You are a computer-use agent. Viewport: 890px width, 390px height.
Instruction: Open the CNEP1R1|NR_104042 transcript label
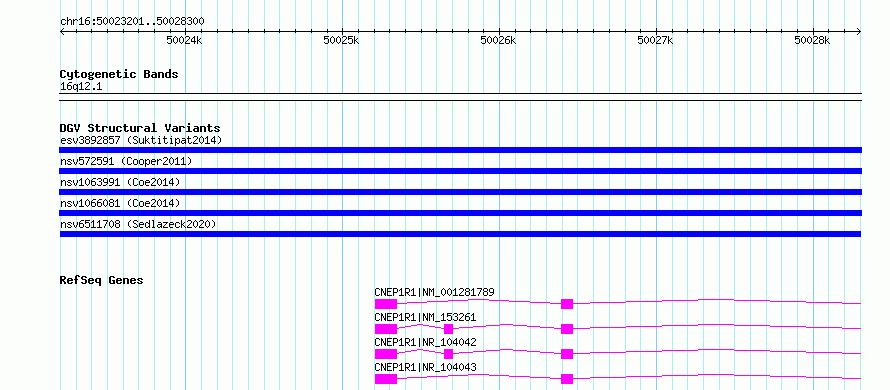425,342
